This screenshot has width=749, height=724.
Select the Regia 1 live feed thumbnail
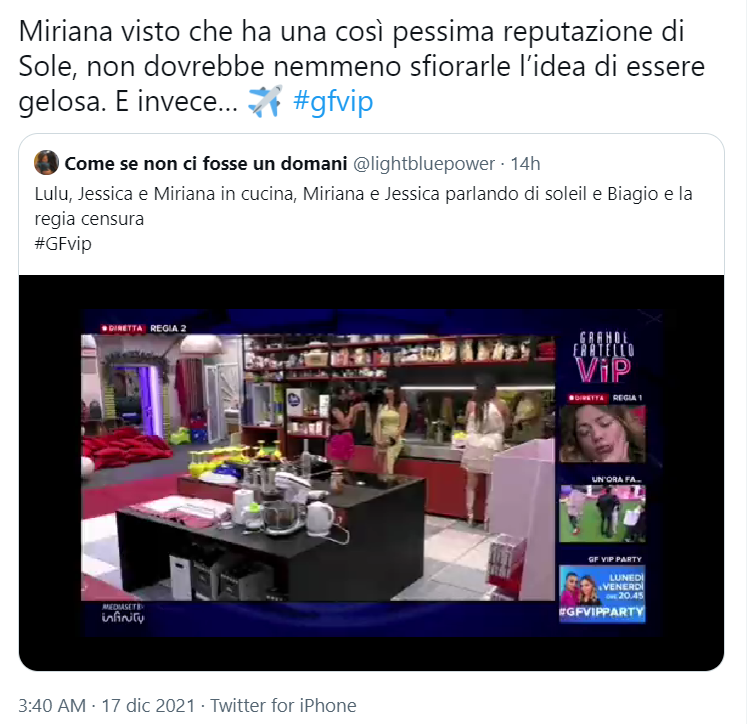click(x=602, y=433)
